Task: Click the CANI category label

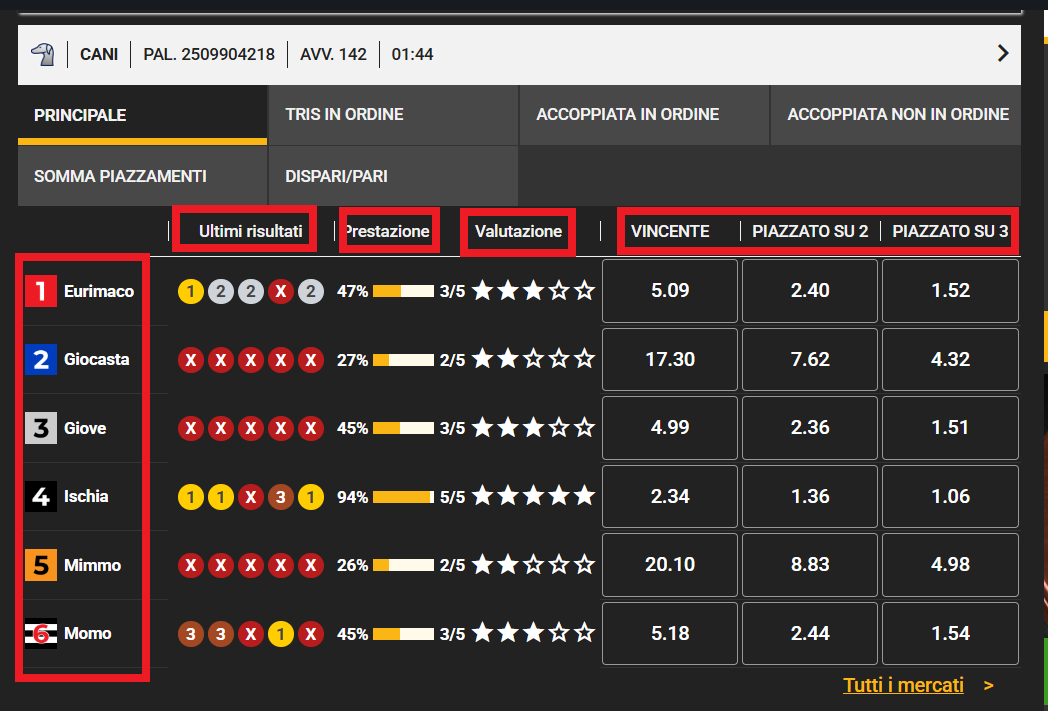Action: 99,54
